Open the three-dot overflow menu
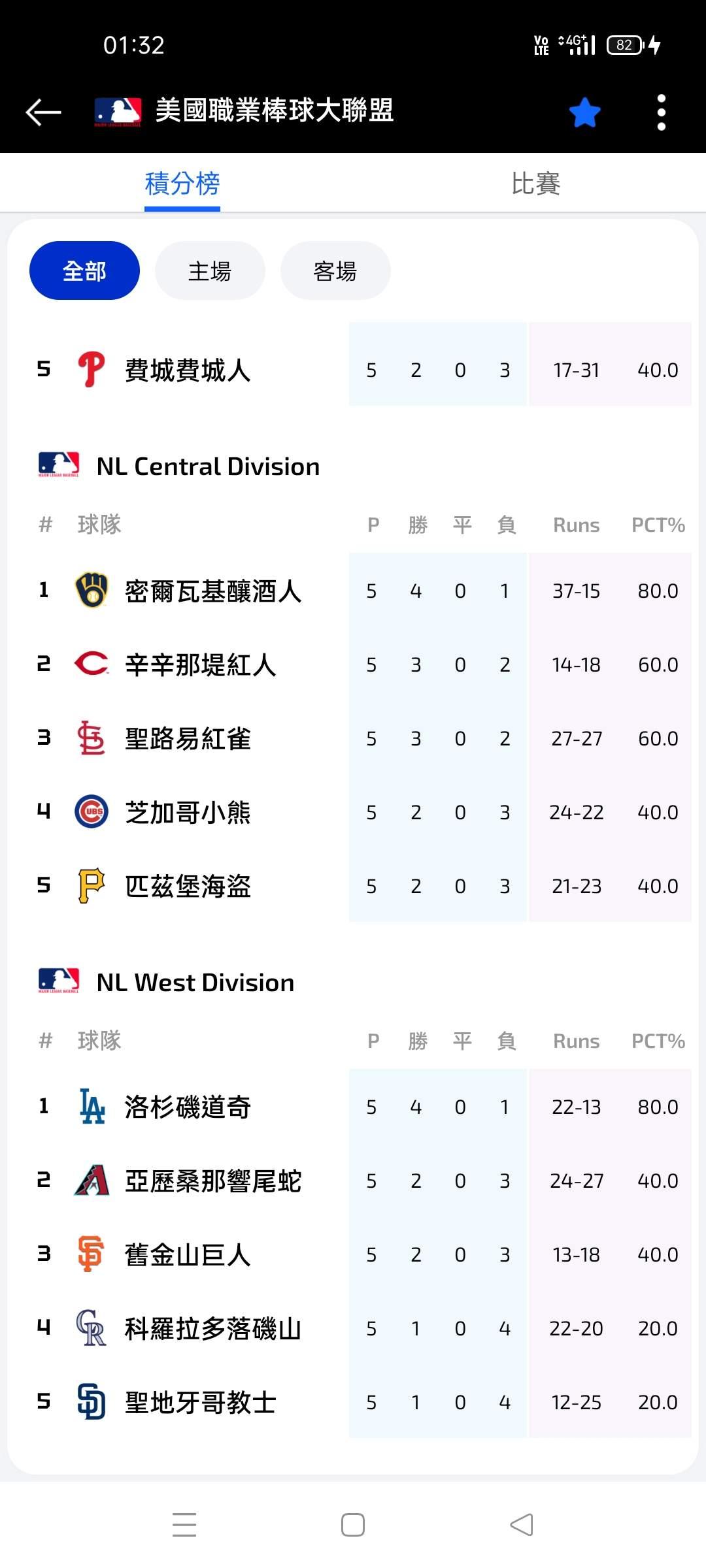This screenshot has width=706, height=1568. tap(661, 112)
